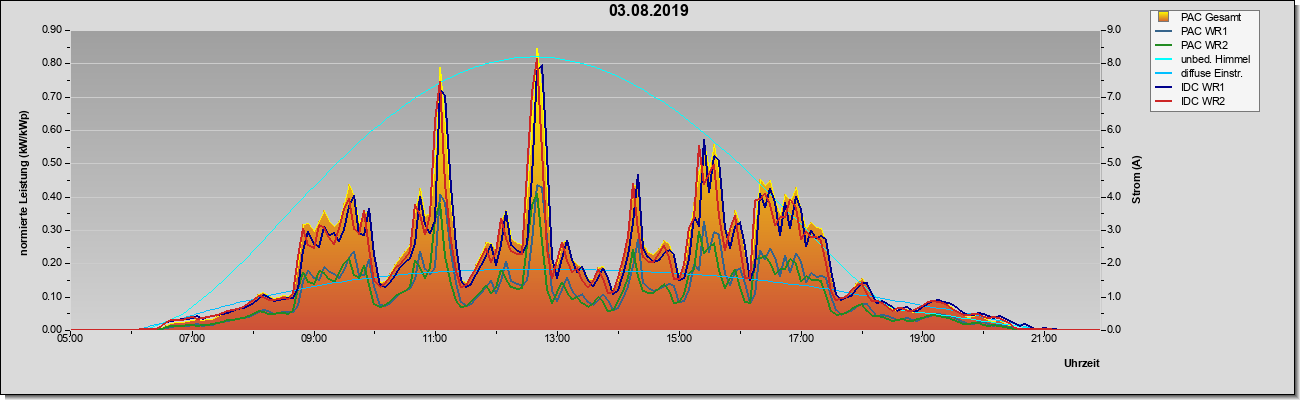This screenshot has height=400, width=1300.
Task: Click the chart title 03.08.2019
Action: pyautogui.click(x=649, y=11)
